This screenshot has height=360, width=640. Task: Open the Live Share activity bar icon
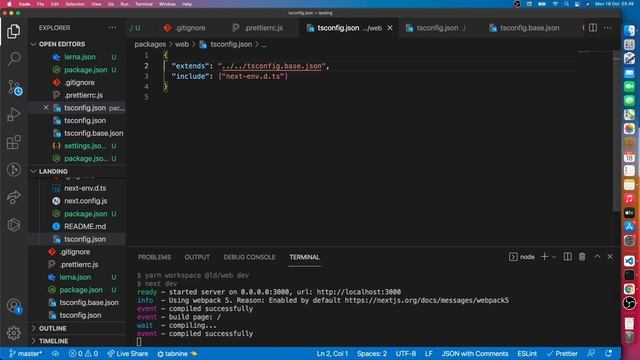[13, 197]
